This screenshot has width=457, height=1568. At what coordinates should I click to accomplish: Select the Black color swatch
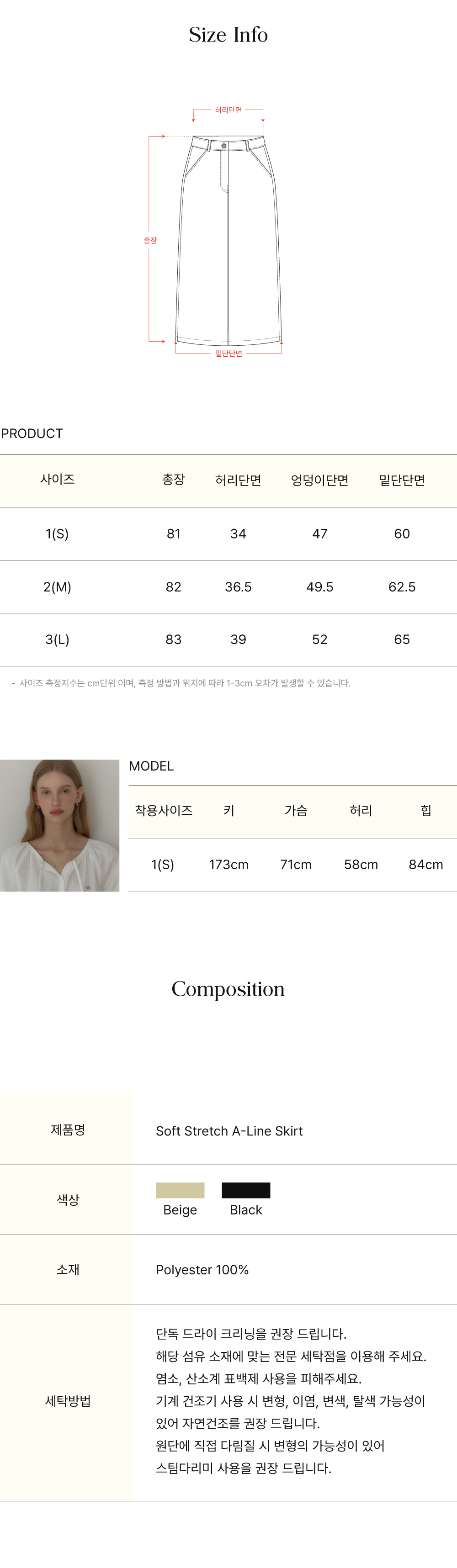click(245, 1190)
